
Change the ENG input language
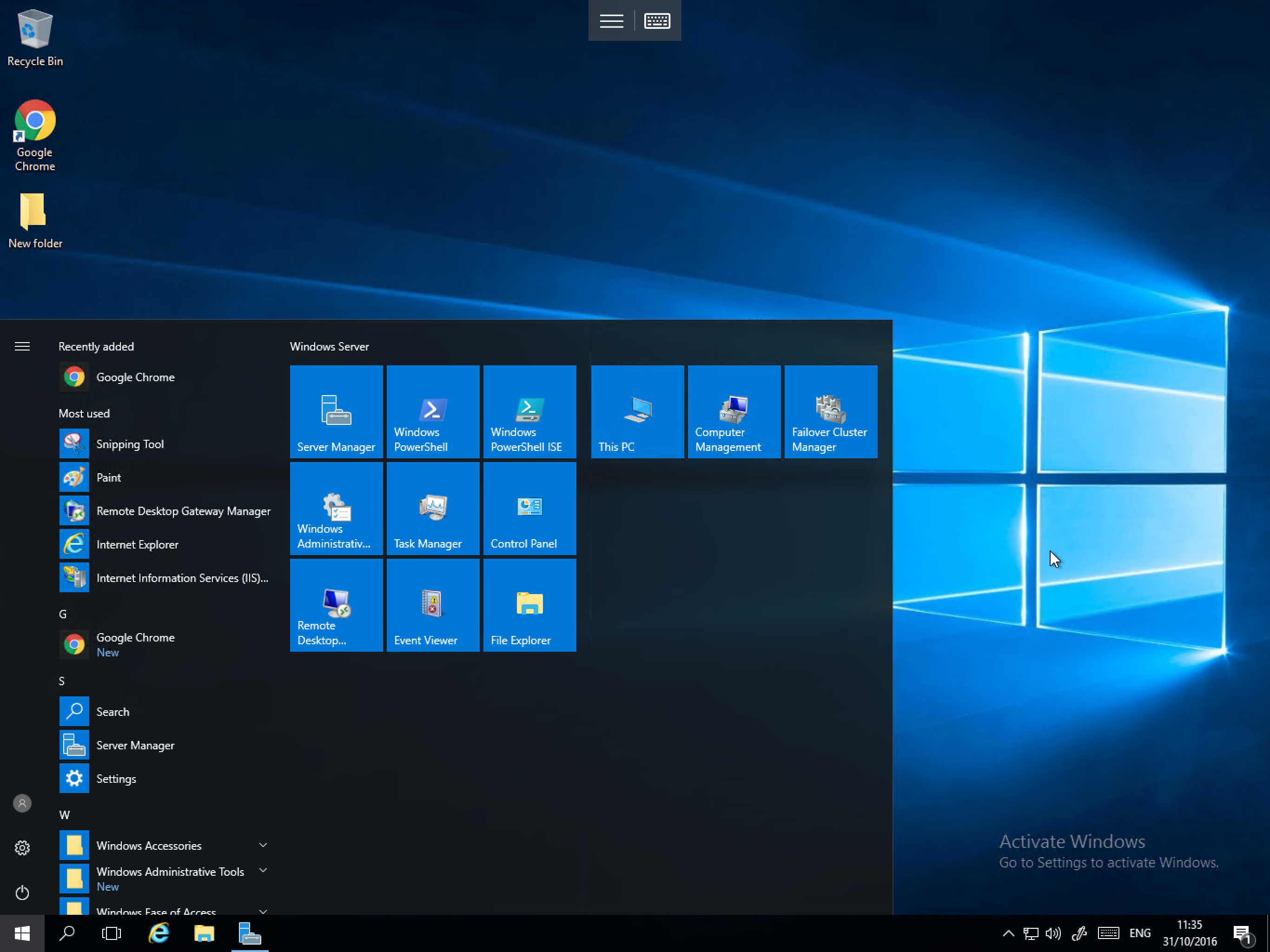[1140, 933]
